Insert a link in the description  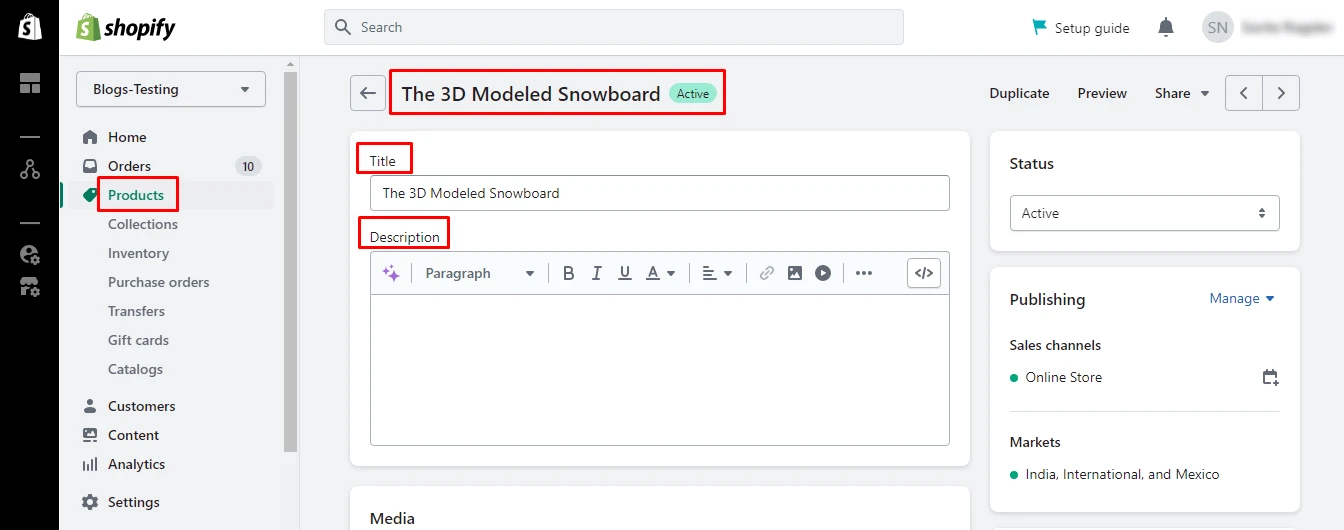(767, 273)
